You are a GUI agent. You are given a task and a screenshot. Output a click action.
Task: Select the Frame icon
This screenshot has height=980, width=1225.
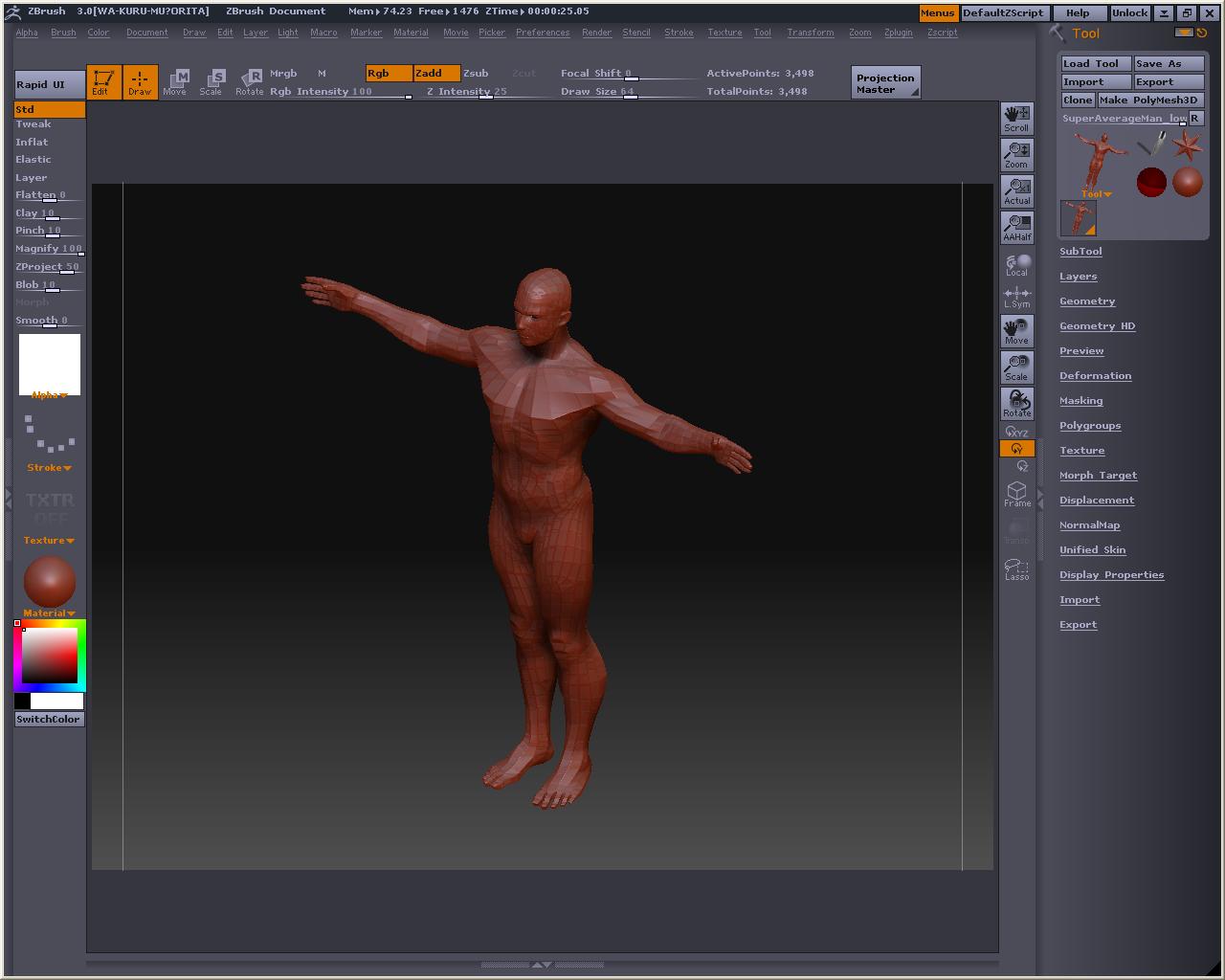pos(1016,494)
